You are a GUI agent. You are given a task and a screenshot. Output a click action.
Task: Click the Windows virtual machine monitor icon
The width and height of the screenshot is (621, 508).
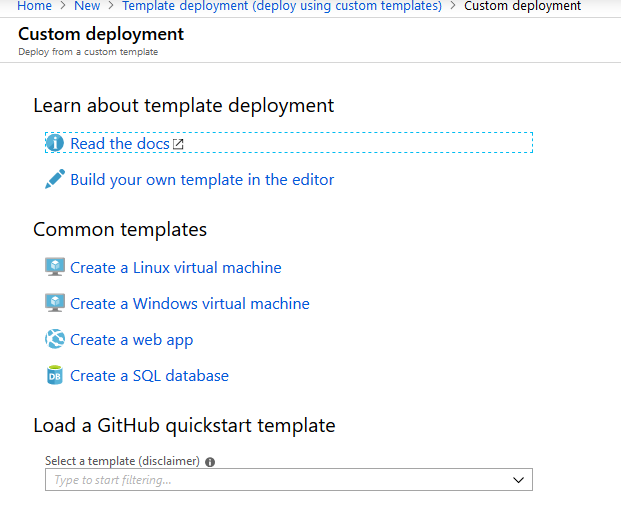click(x=55, y=303)
